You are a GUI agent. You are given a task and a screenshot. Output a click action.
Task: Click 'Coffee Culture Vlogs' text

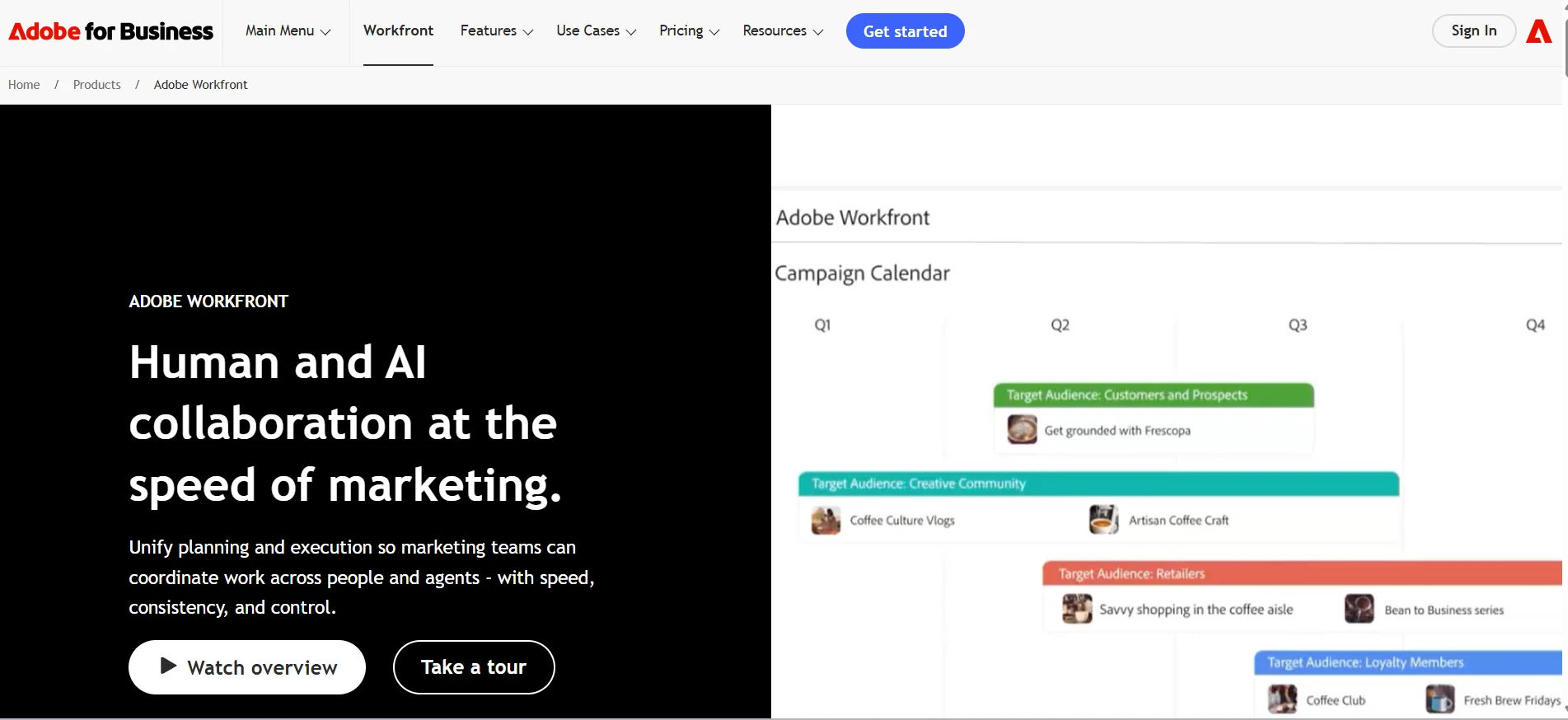902,521
